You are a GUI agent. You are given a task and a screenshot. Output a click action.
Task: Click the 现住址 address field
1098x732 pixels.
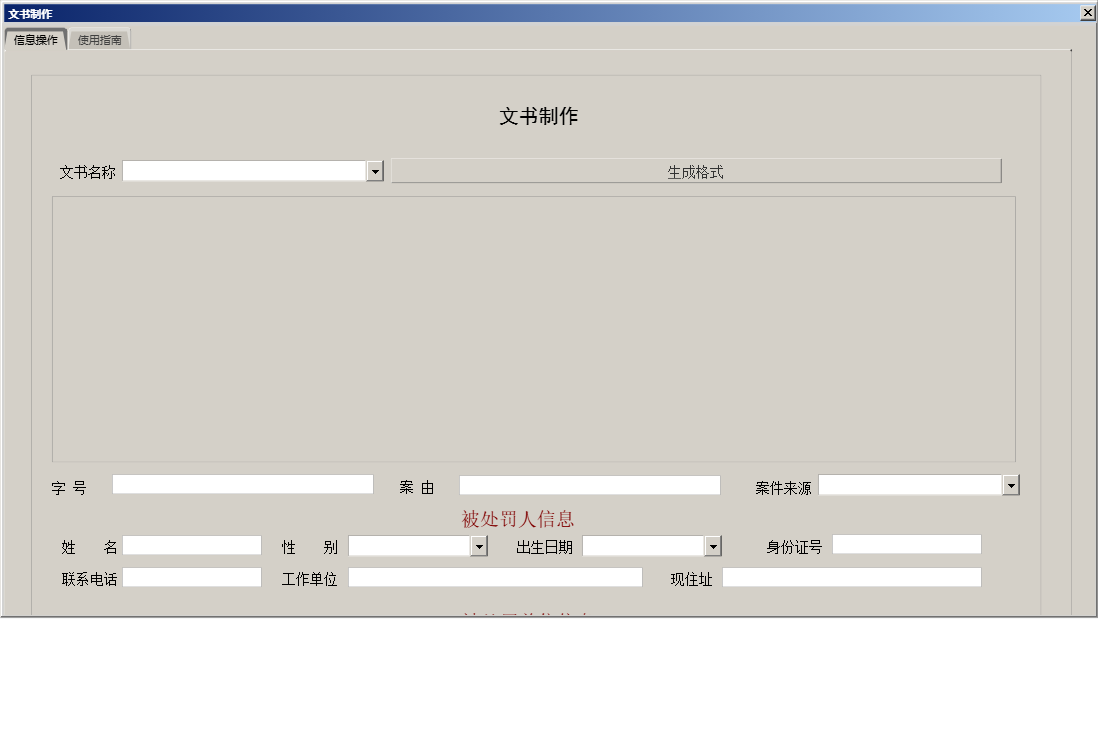click(850, 577)
